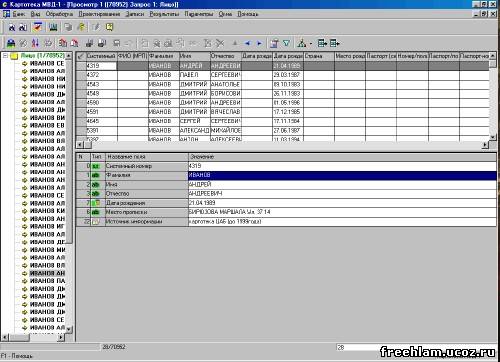Select tree item ИВАНОВ ИГ

pyautogui.click(x=47, y=226)
